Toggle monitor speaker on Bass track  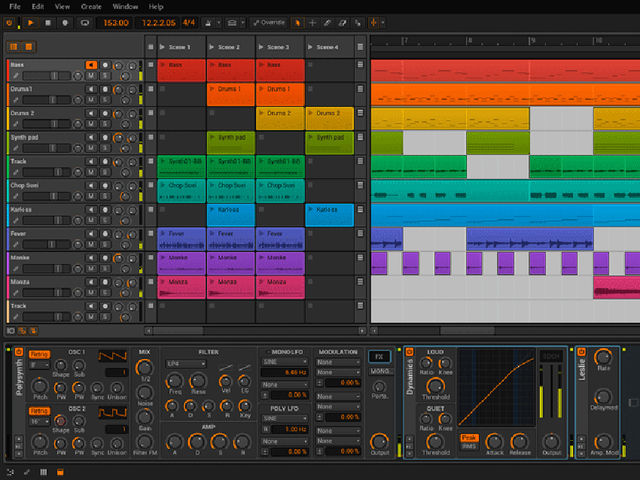(x=91, y=65)
